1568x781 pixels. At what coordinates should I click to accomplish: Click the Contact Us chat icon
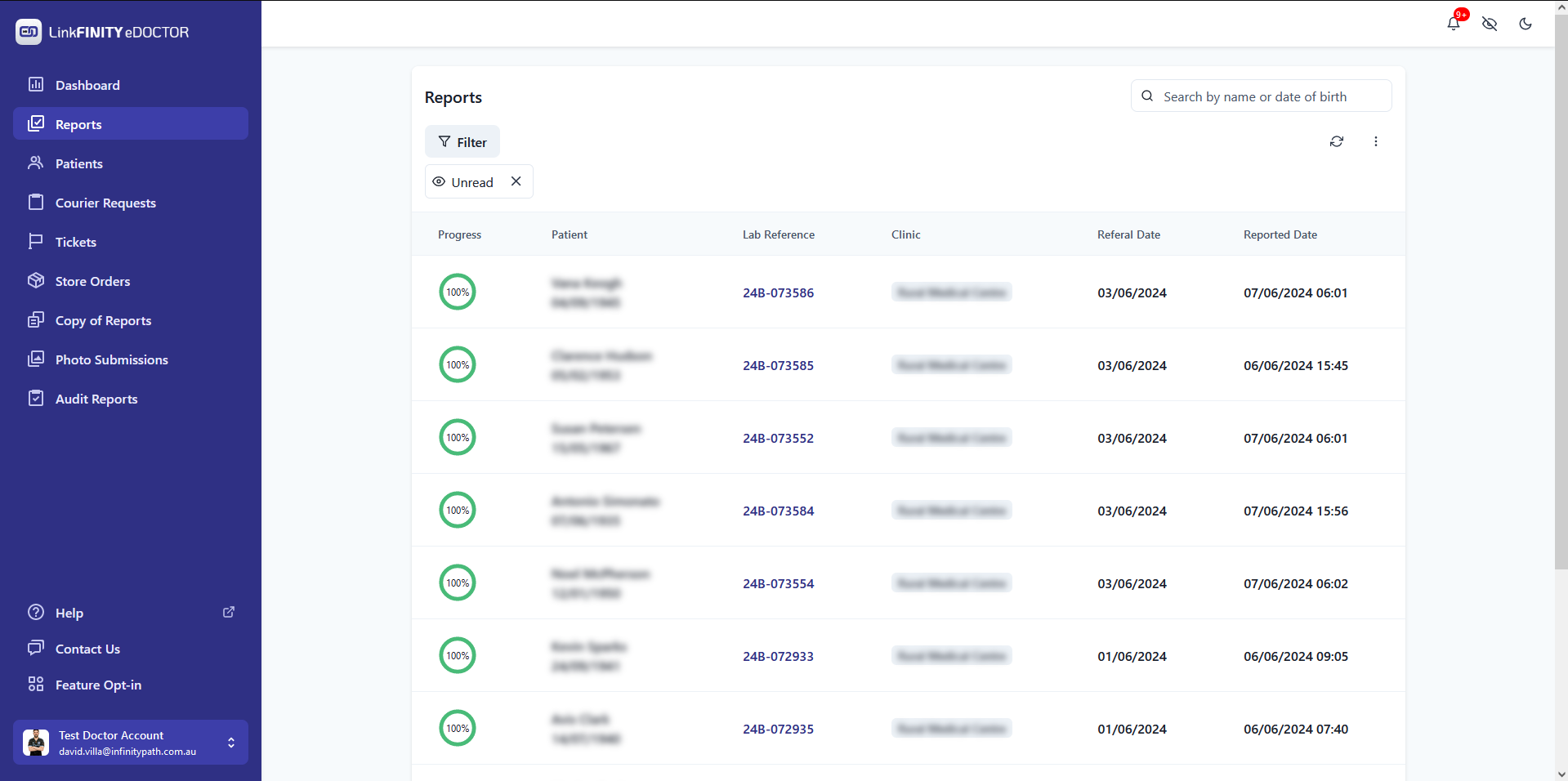36,648
